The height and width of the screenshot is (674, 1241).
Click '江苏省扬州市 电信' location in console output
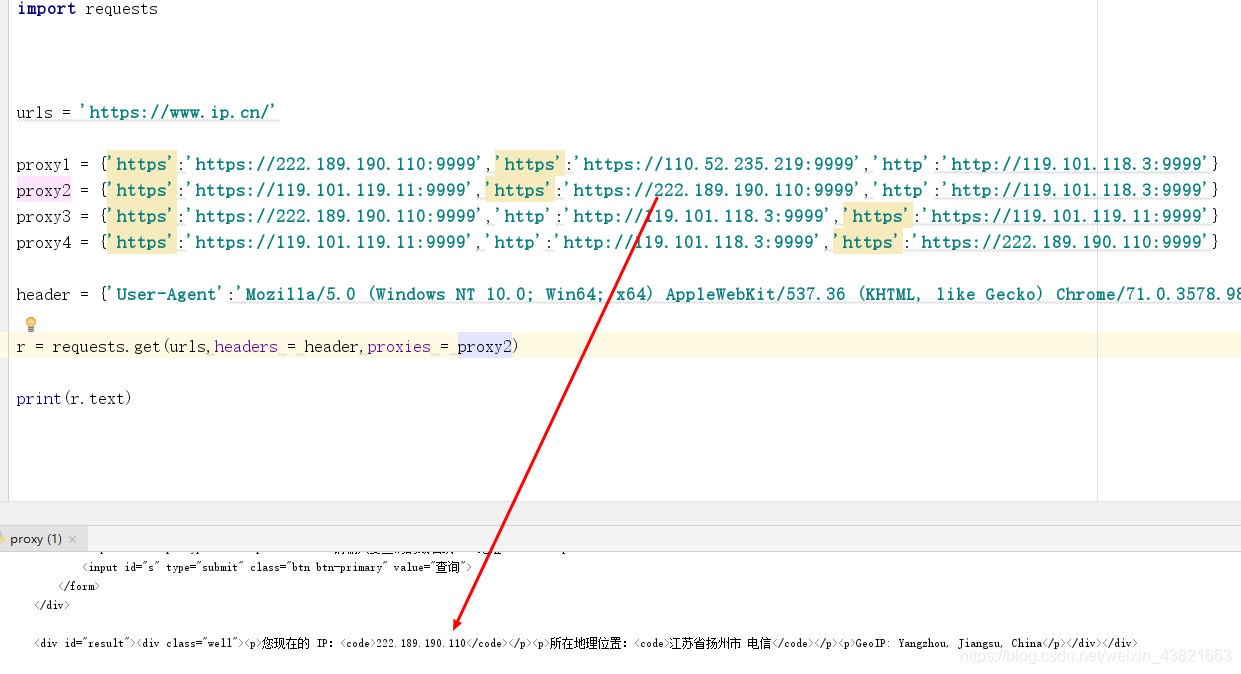point(720,643)
